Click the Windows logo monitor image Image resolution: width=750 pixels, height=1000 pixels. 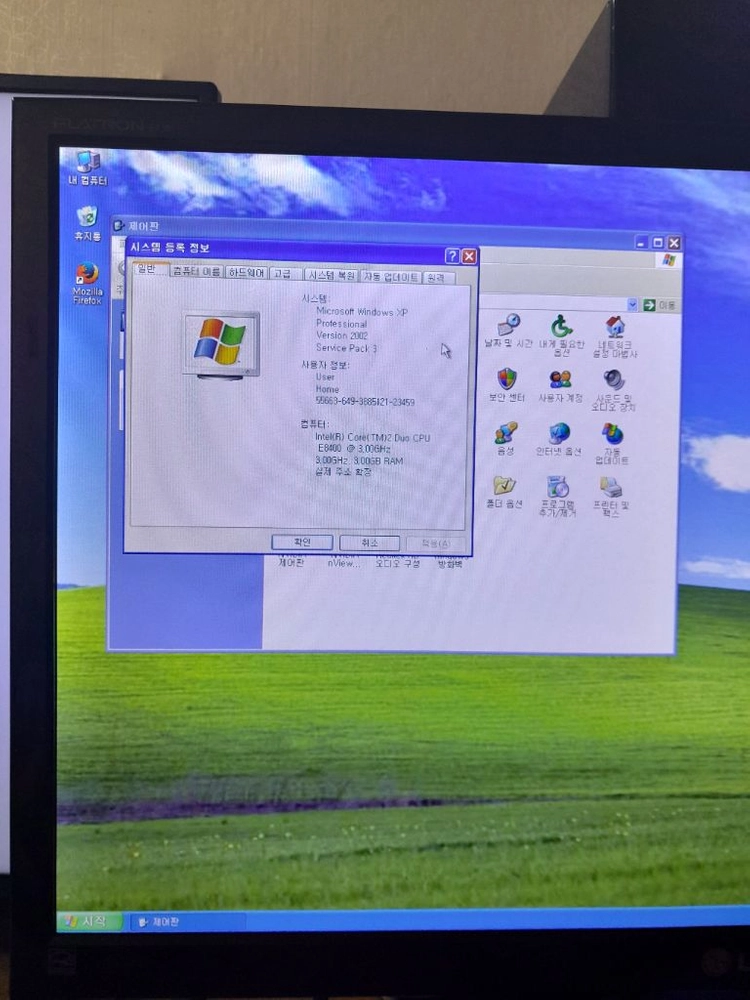pos(221,344)
